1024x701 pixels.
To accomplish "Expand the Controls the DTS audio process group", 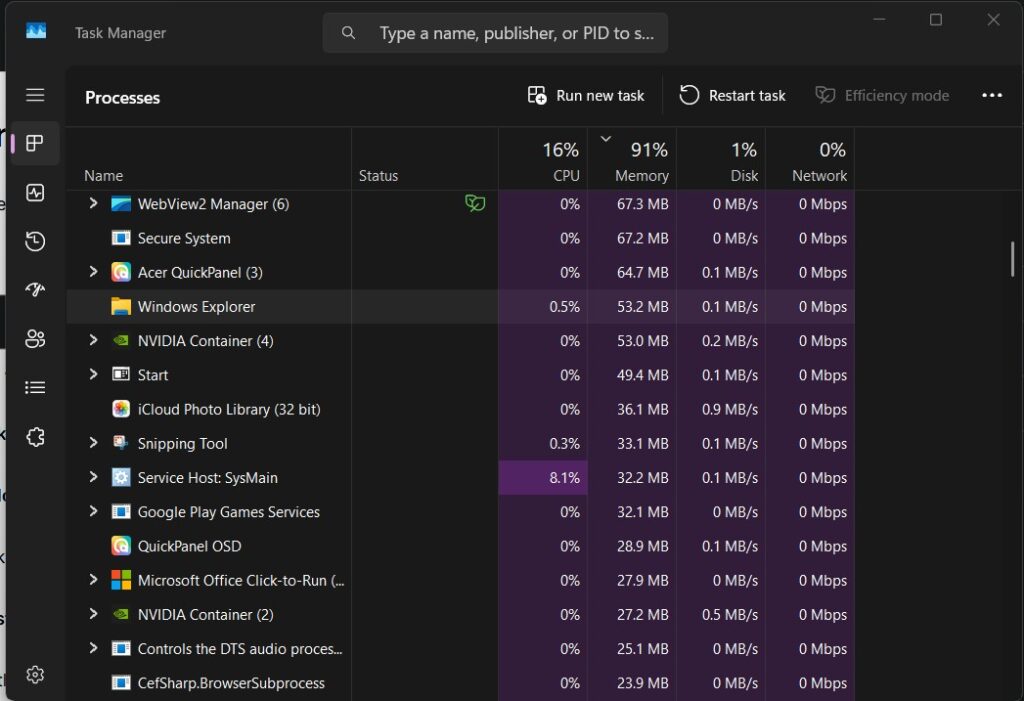I will click(93, 648).
